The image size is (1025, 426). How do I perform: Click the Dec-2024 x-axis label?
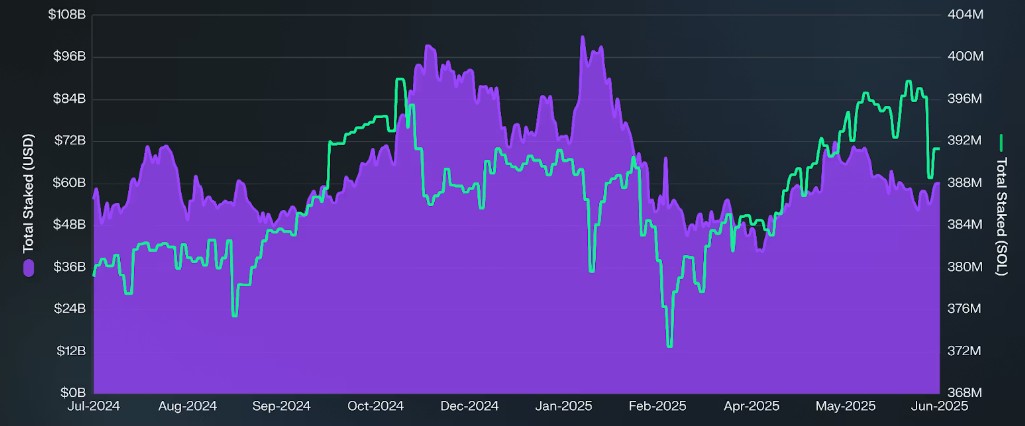470,406
